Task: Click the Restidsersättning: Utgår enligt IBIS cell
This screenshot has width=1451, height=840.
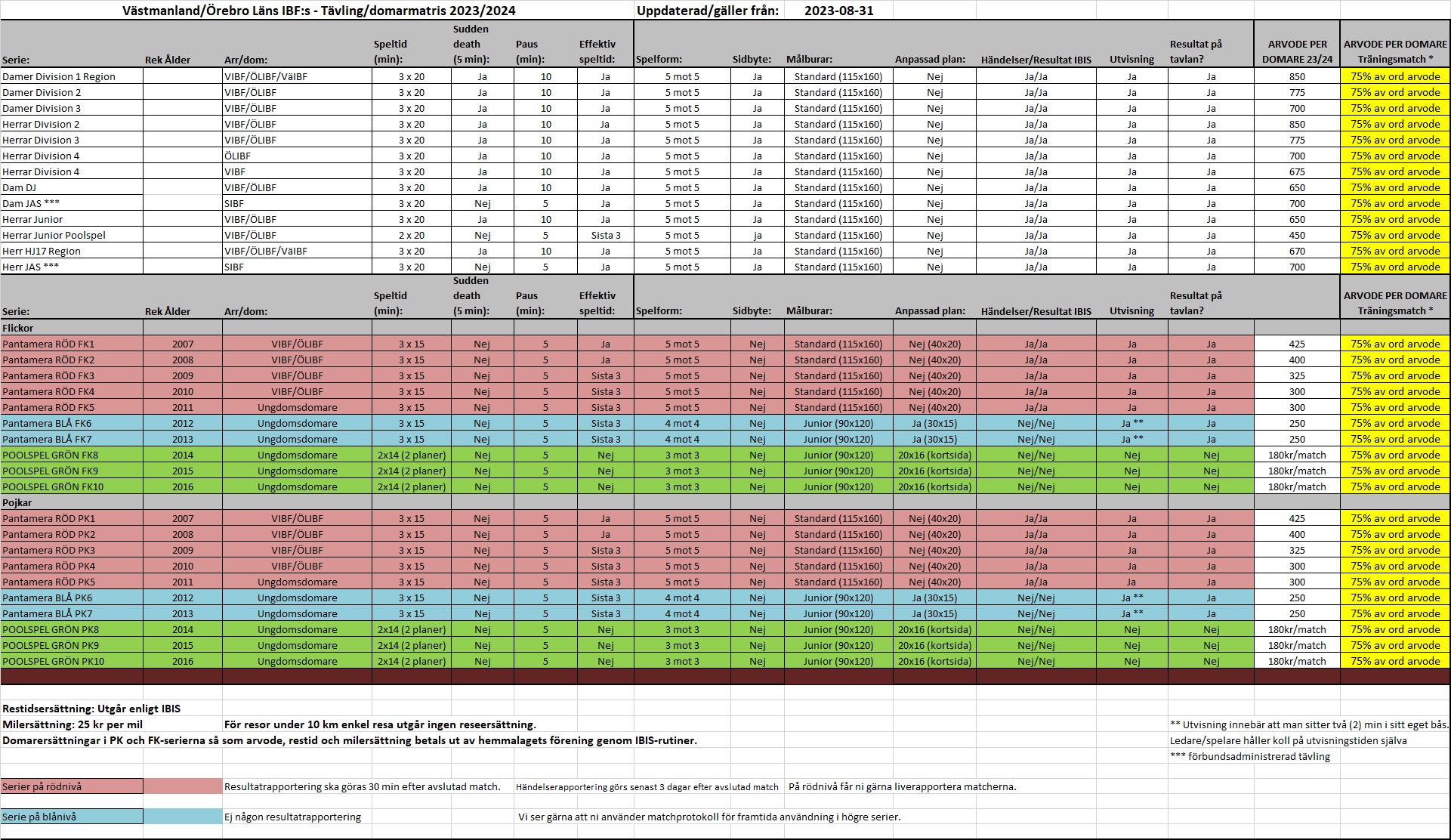Action: pos(91,709)
